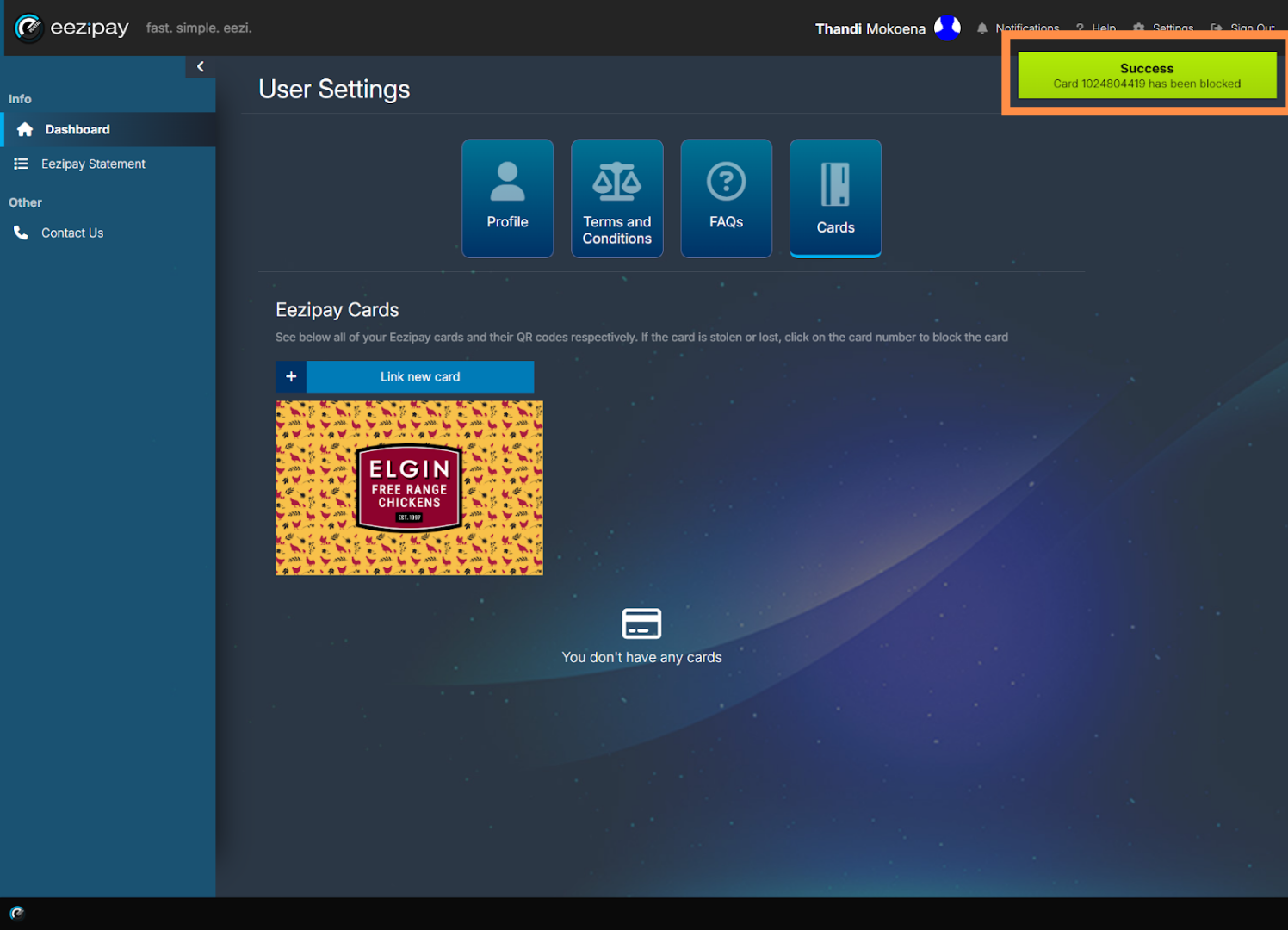Open the Thandi Mokoena user avatar
1288x930 pixels.
tap(947, 28)
